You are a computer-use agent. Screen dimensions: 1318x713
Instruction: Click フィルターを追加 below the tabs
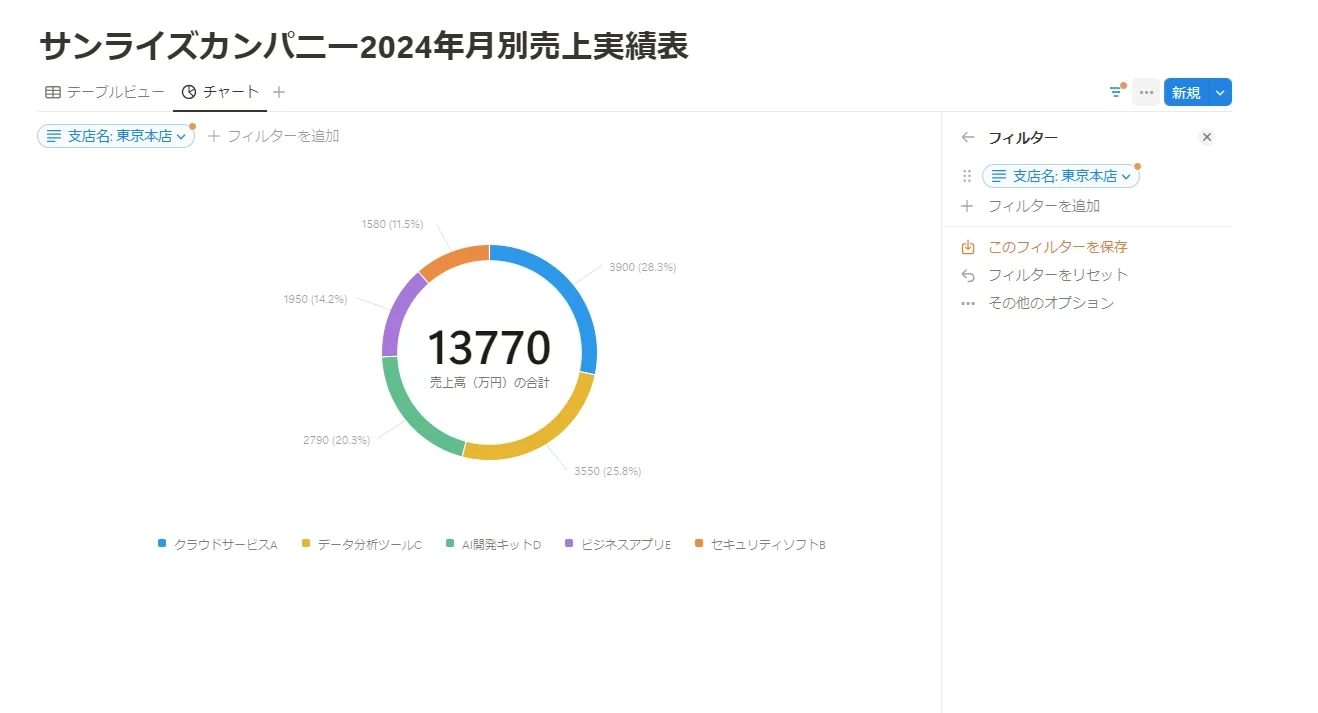tap(273, 136)
